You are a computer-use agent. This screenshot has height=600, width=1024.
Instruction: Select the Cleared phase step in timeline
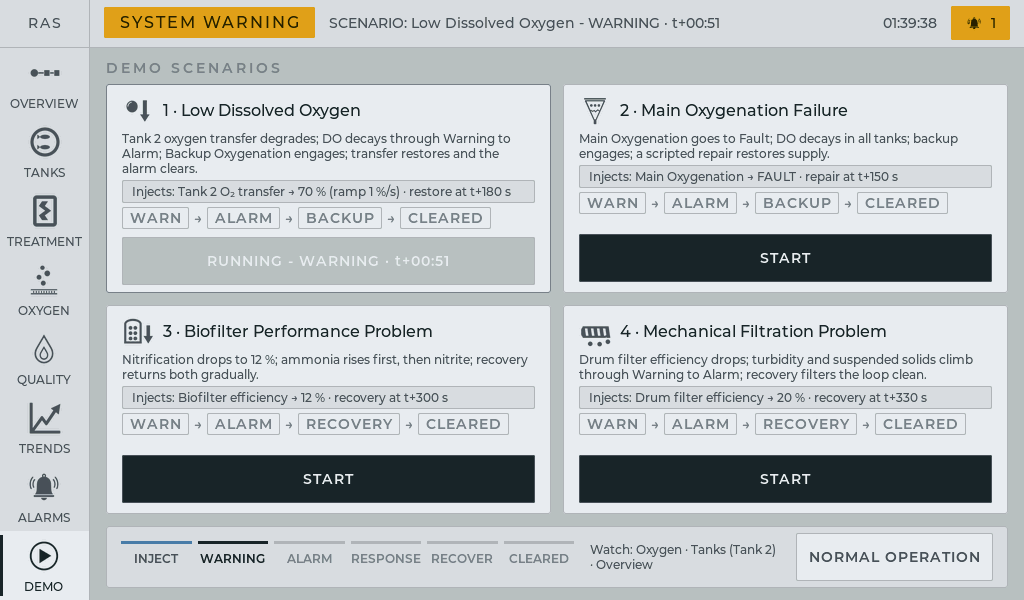[539, 553]
